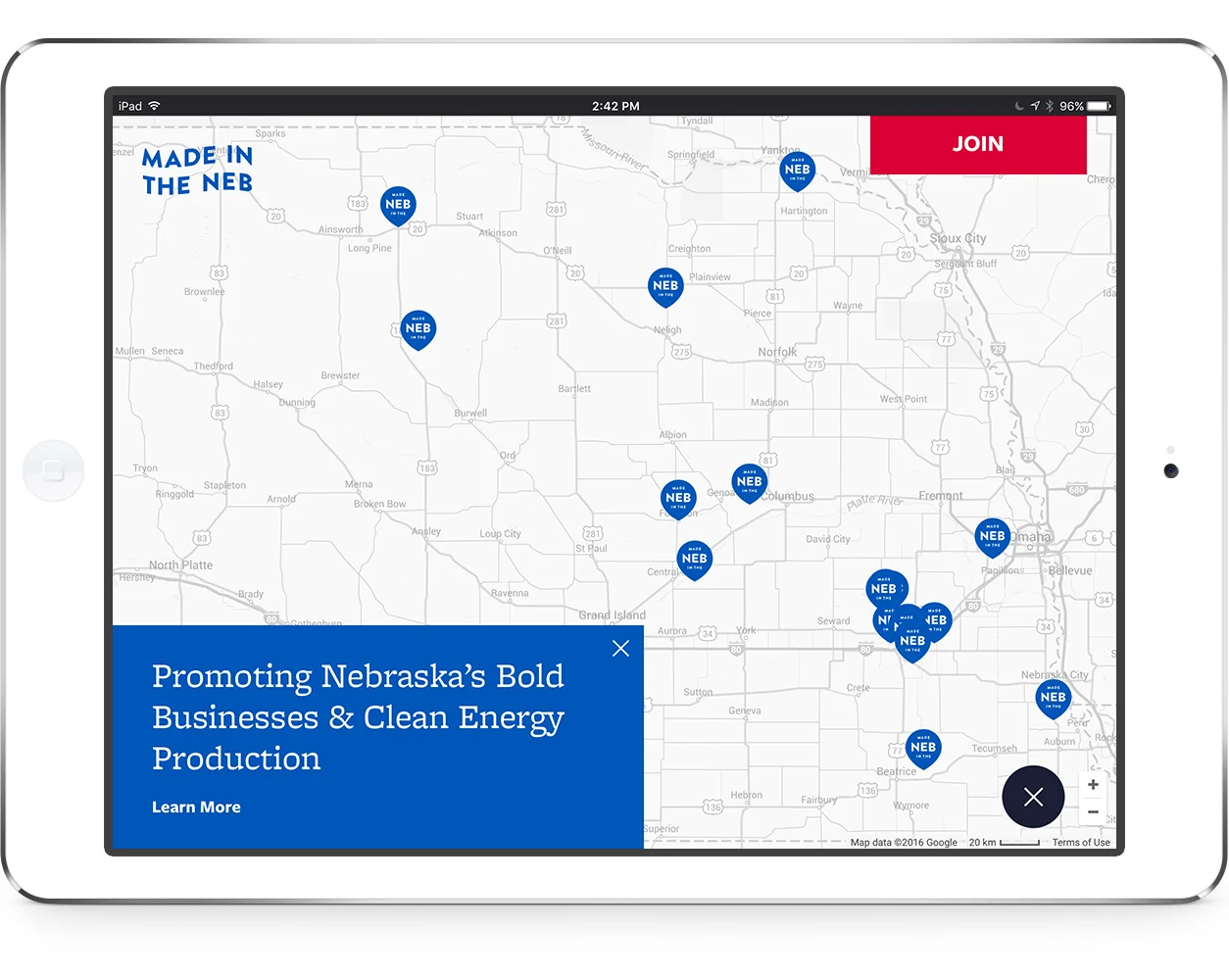This screenshot has width=1229, height=980.
Task: Select the topmost pin in Lincoln cluster
Action: (x=884, y=588)
